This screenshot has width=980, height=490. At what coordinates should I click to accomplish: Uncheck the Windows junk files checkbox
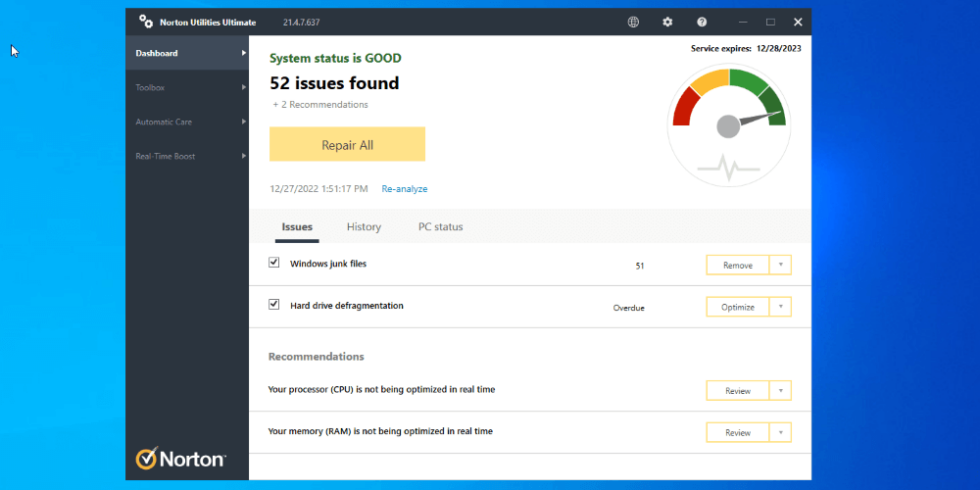pos(274,262)
